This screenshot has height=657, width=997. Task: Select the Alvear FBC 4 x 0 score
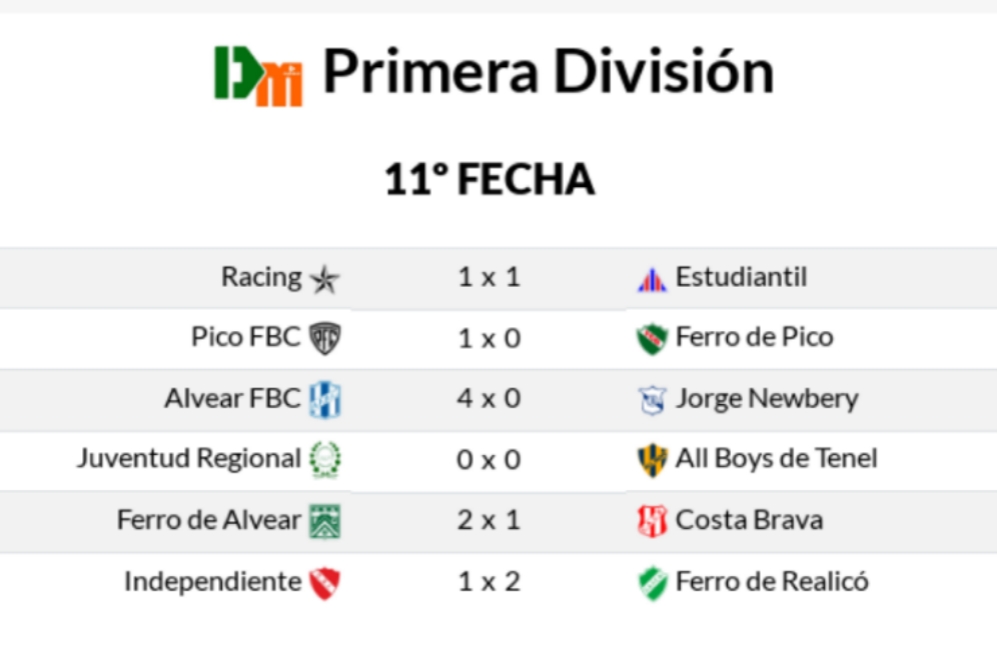[489, 398]
